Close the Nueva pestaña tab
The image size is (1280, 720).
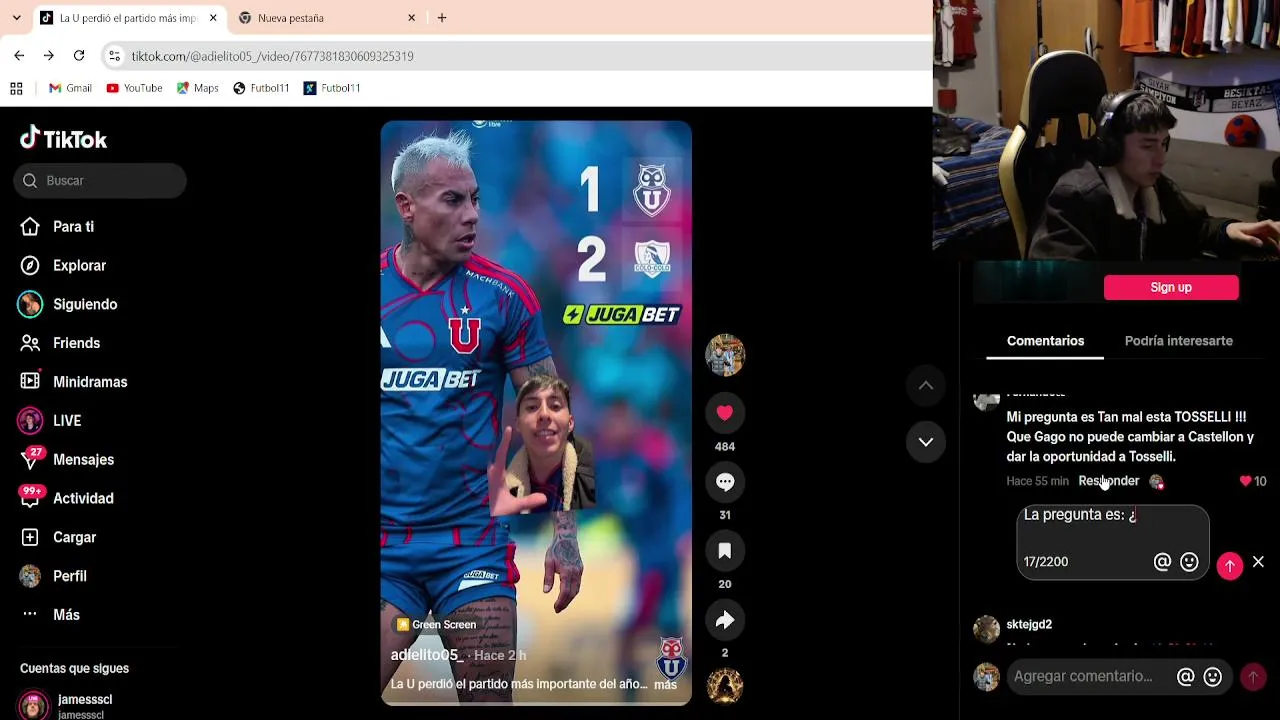(411, 18)
